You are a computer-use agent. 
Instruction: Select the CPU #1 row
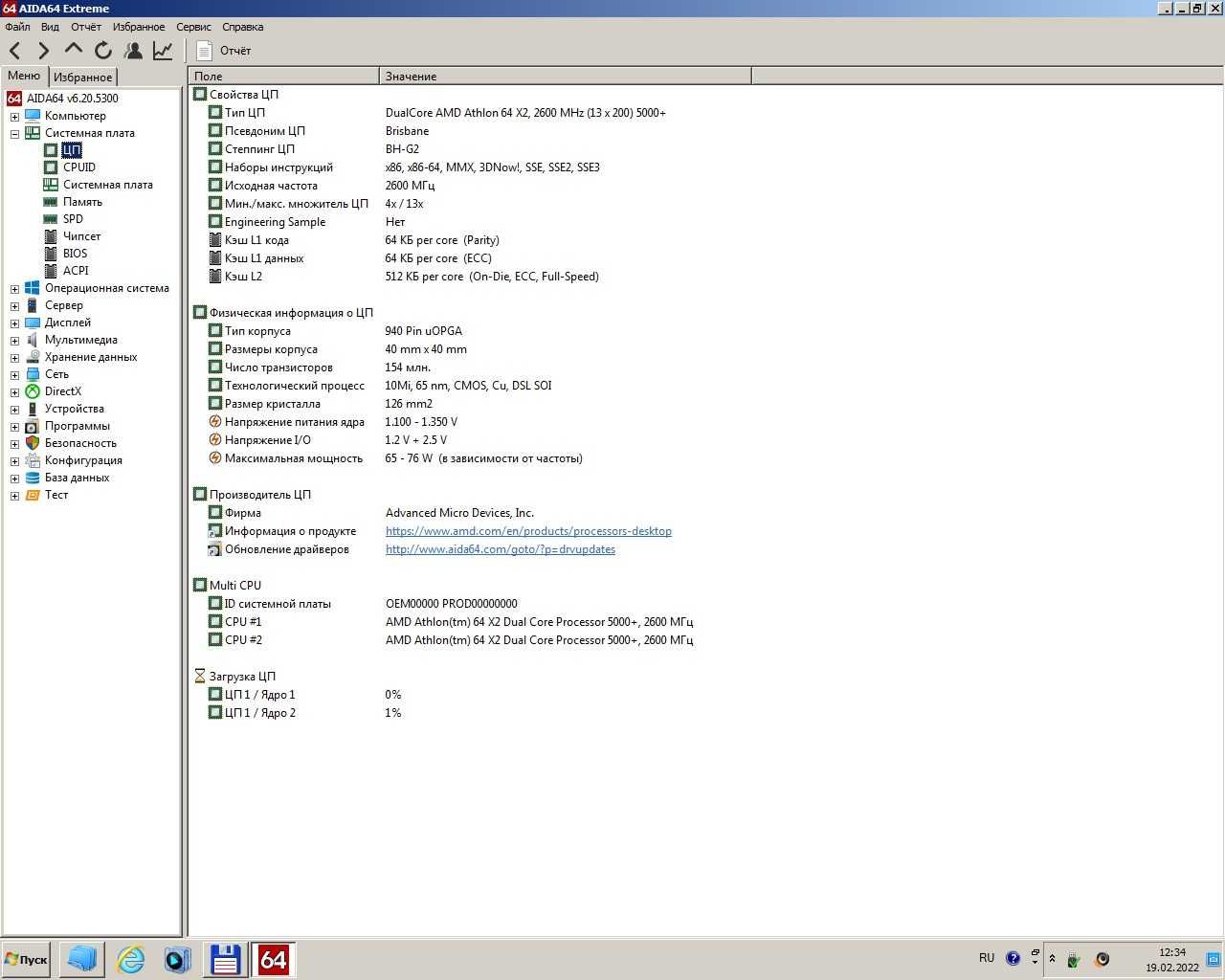click(x=451, y=622)
